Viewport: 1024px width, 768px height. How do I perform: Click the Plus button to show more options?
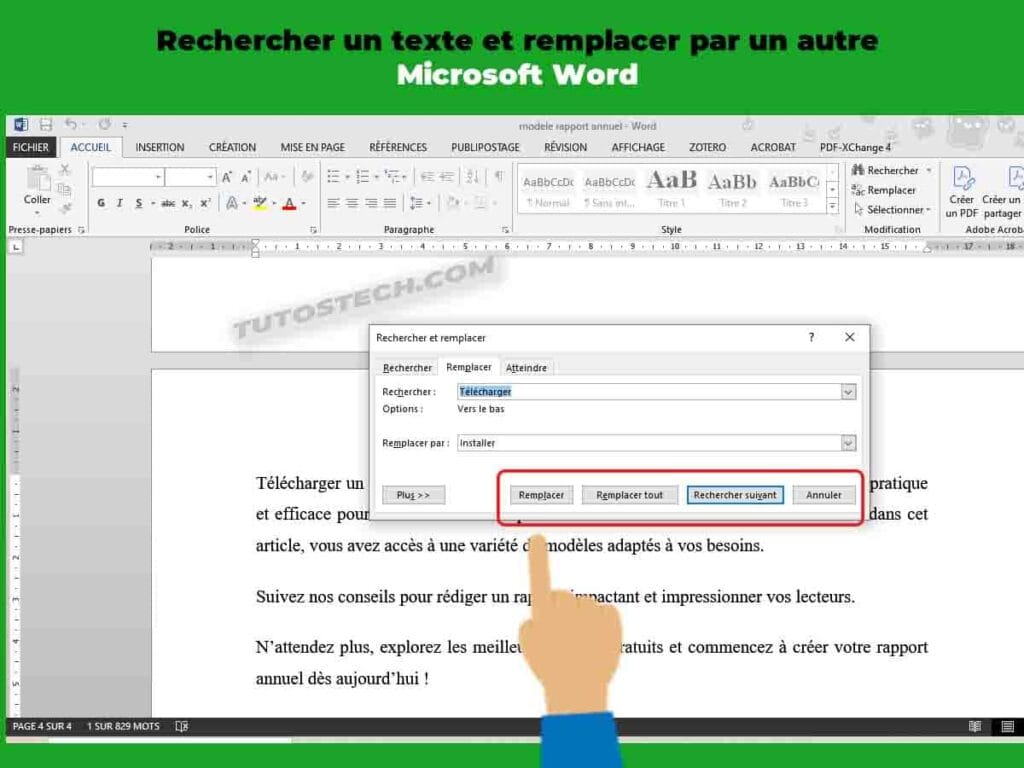[413, 494]
